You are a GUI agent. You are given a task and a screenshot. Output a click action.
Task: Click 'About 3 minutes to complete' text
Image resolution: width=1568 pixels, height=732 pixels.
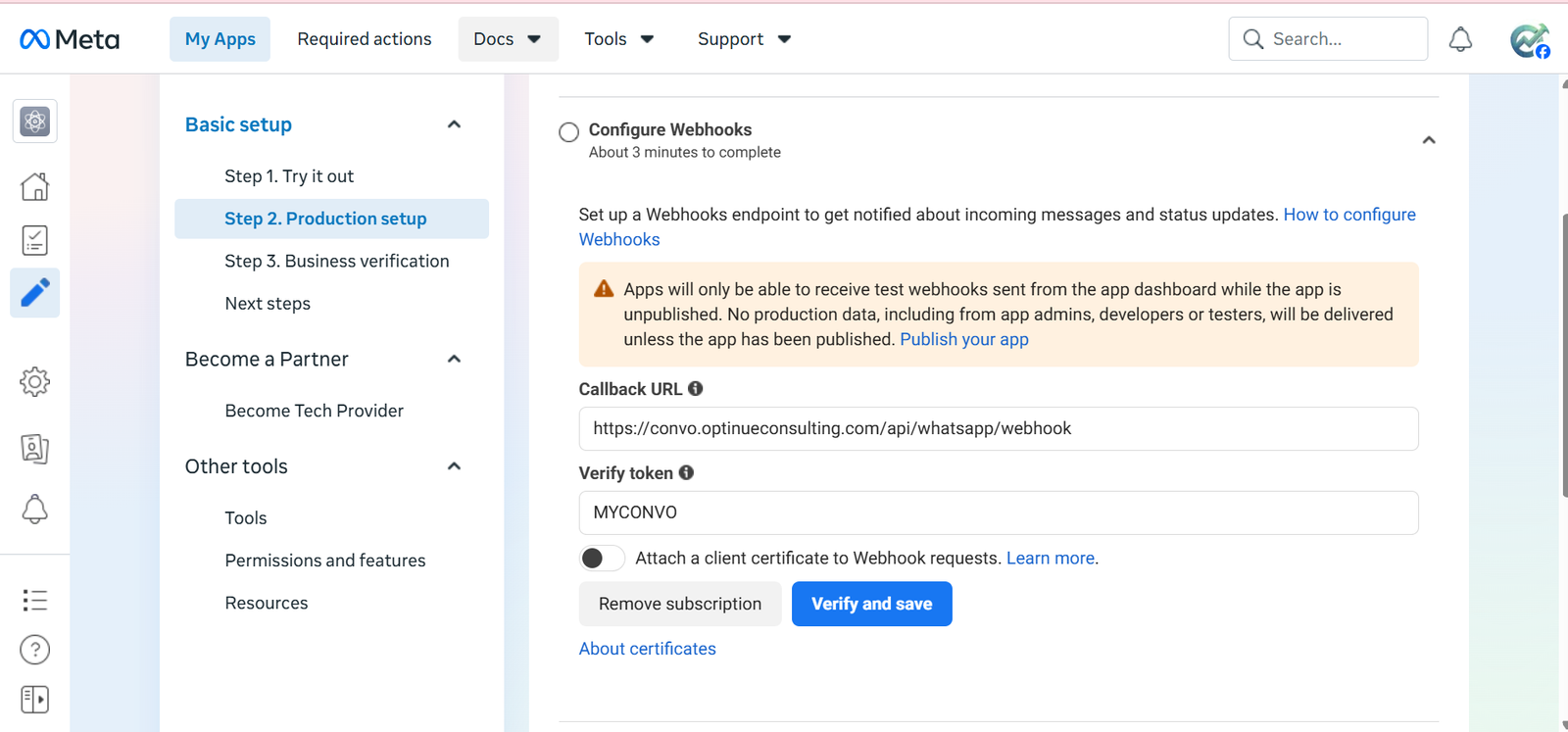685,152
